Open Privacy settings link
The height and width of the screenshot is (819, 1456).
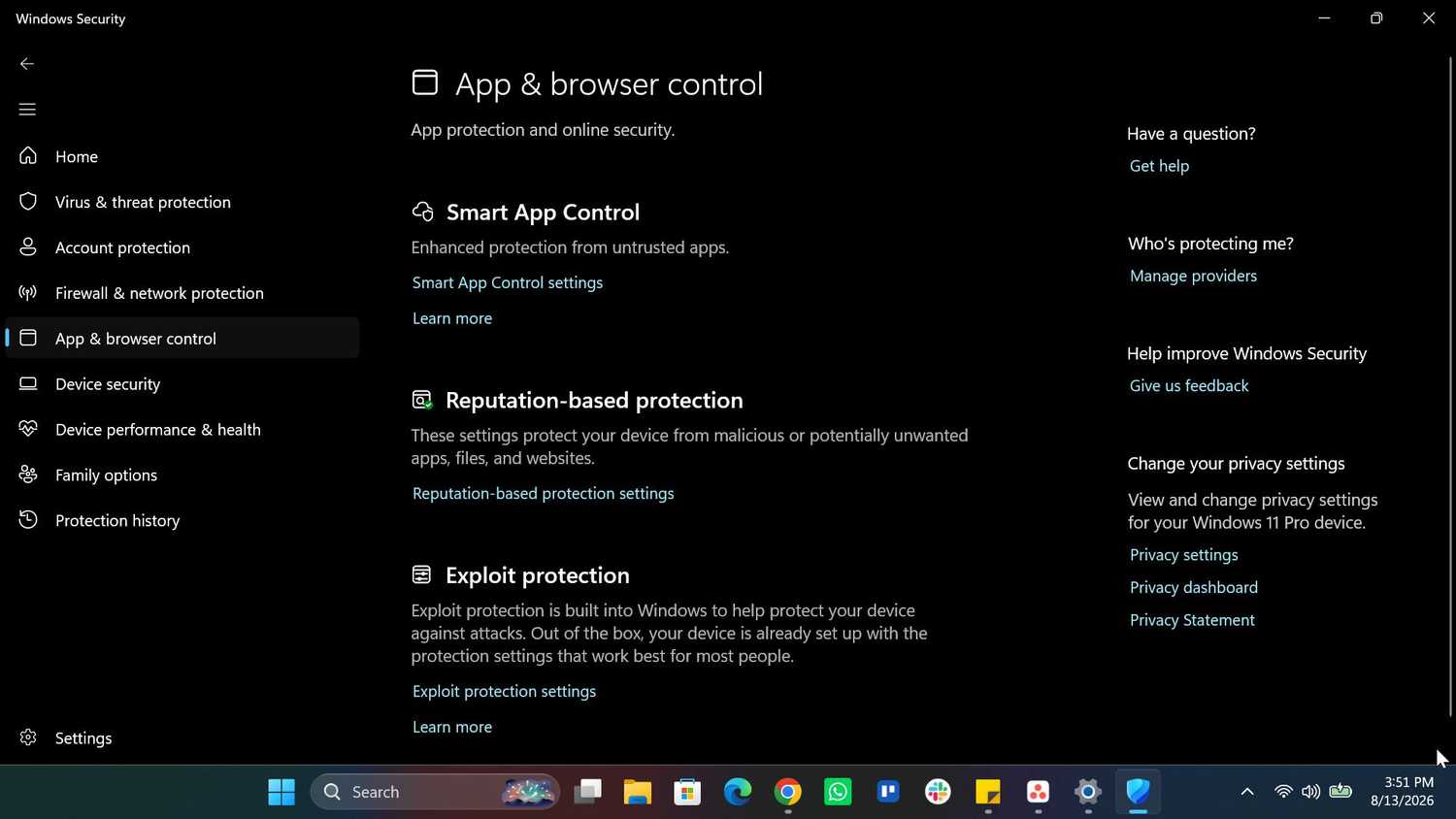[x=1183, y=555]
